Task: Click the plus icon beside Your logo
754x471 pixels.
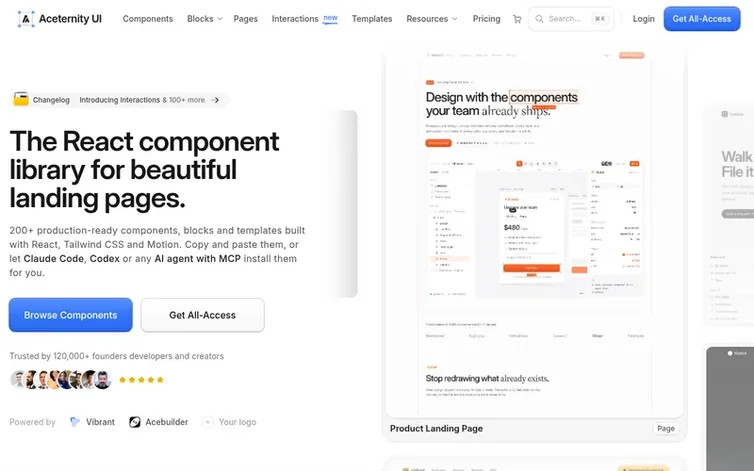Action: [207, 422]
